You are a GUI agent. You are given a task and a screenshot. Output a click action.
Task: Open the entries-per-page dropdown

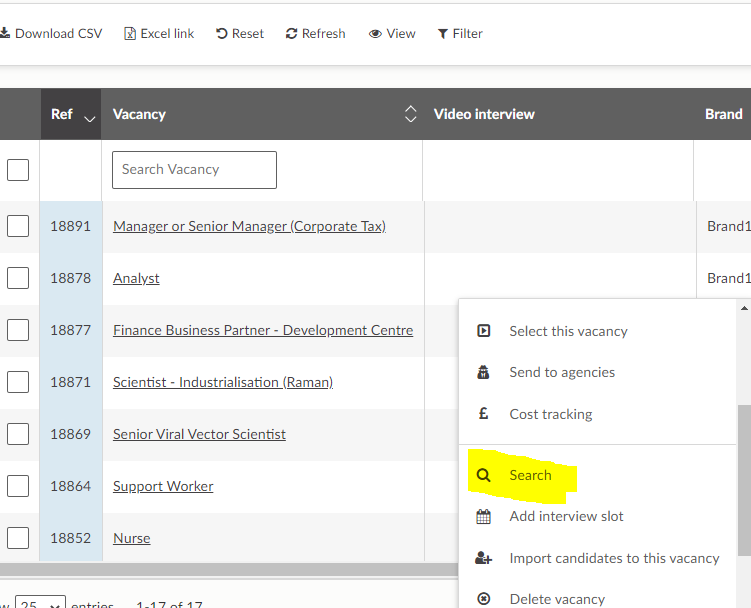41,603
